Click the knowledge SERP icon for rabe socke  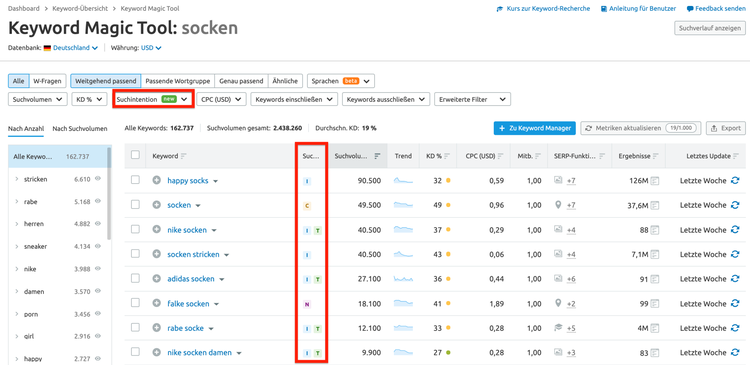coord(557,328)
